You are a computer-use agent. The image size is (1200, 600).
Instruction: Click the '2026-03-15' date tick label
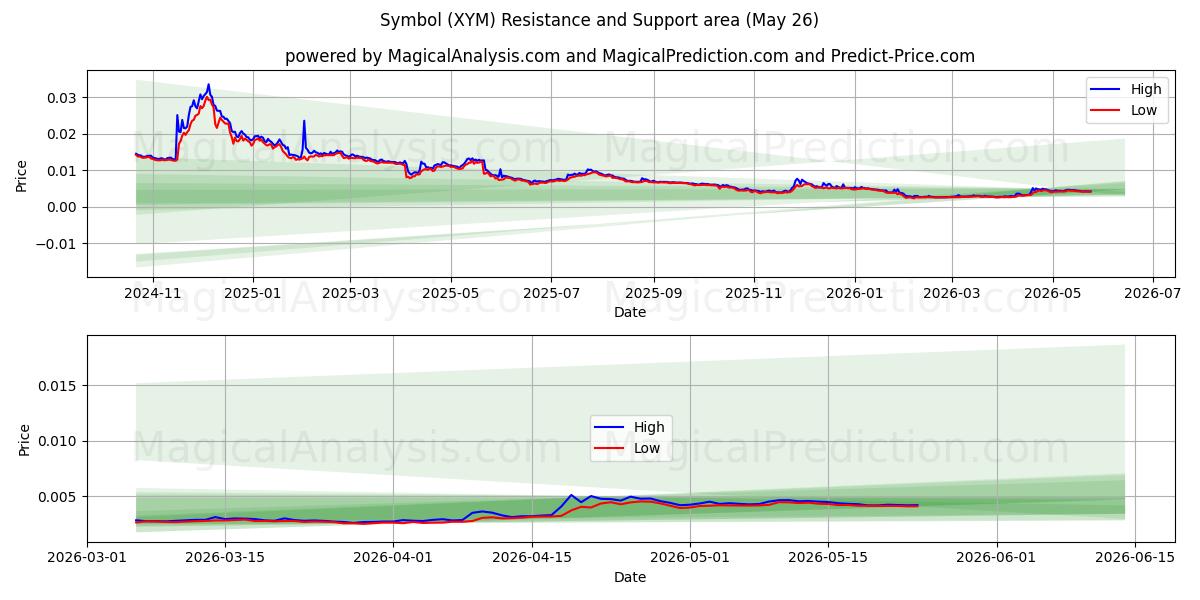click(x=225, y=557)
